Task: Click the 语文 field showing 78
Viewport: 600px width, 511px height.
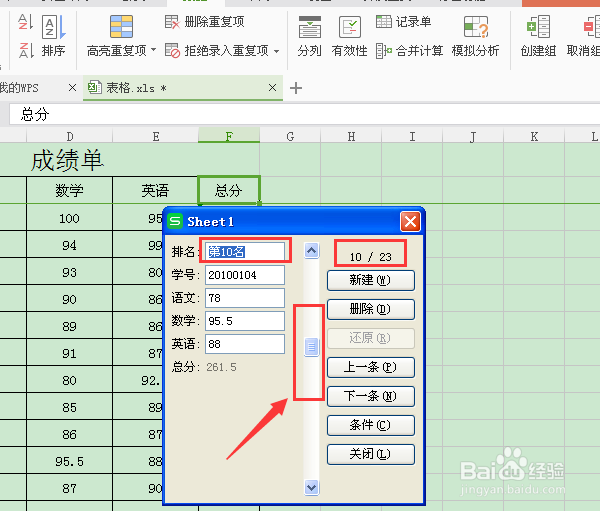Action: click(245, 298)
